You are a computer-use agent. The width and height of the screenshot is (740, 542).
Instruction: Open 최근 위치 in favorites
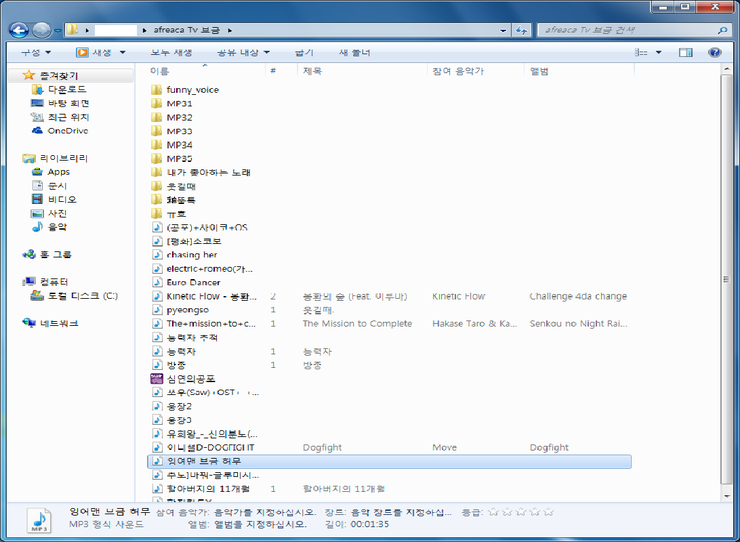coord(60,117)
